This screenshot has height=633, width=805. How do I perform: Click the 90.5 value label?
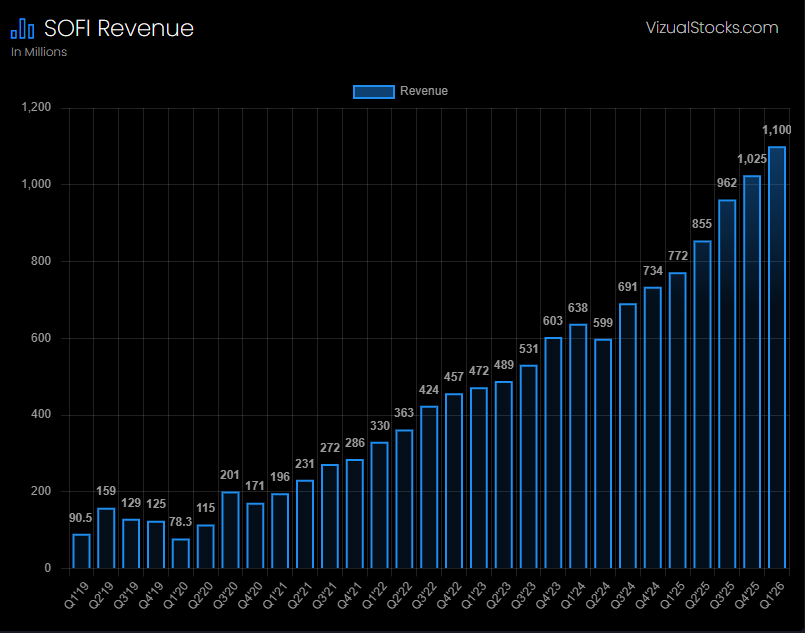pos(81,518)
